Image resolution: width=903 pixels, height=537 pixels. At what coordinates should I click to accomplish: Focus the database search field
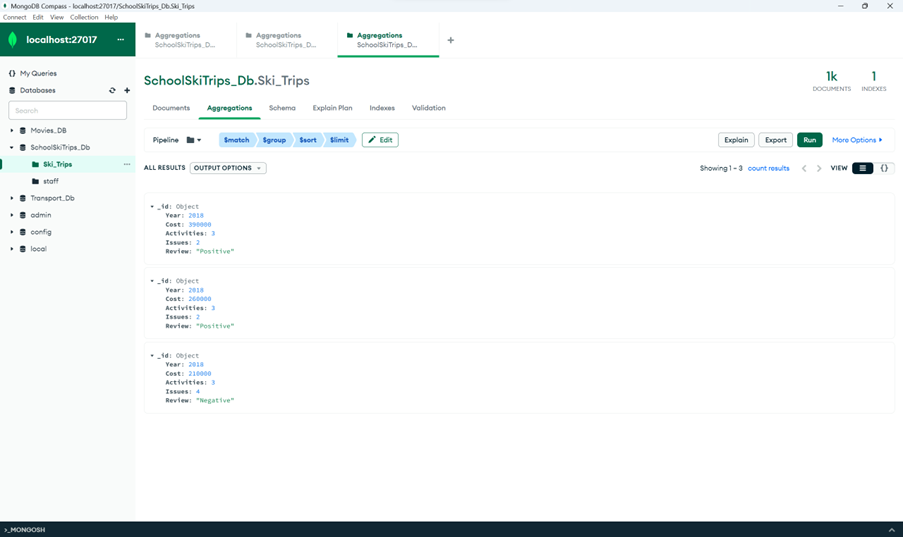click(67, 111)
